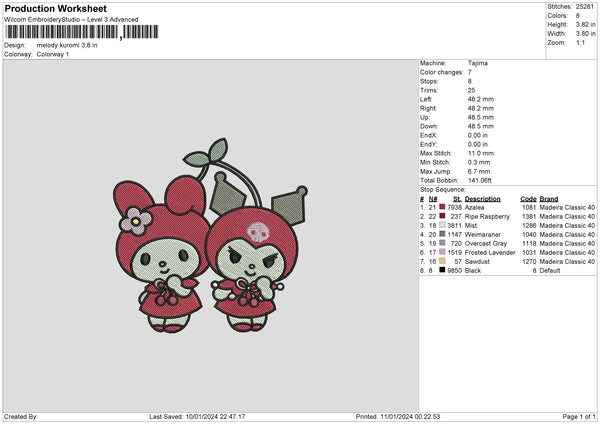Click the 'Frosted Lavender' description text
The height and width of the screenshot is (424, 600).
coord(490,253)
